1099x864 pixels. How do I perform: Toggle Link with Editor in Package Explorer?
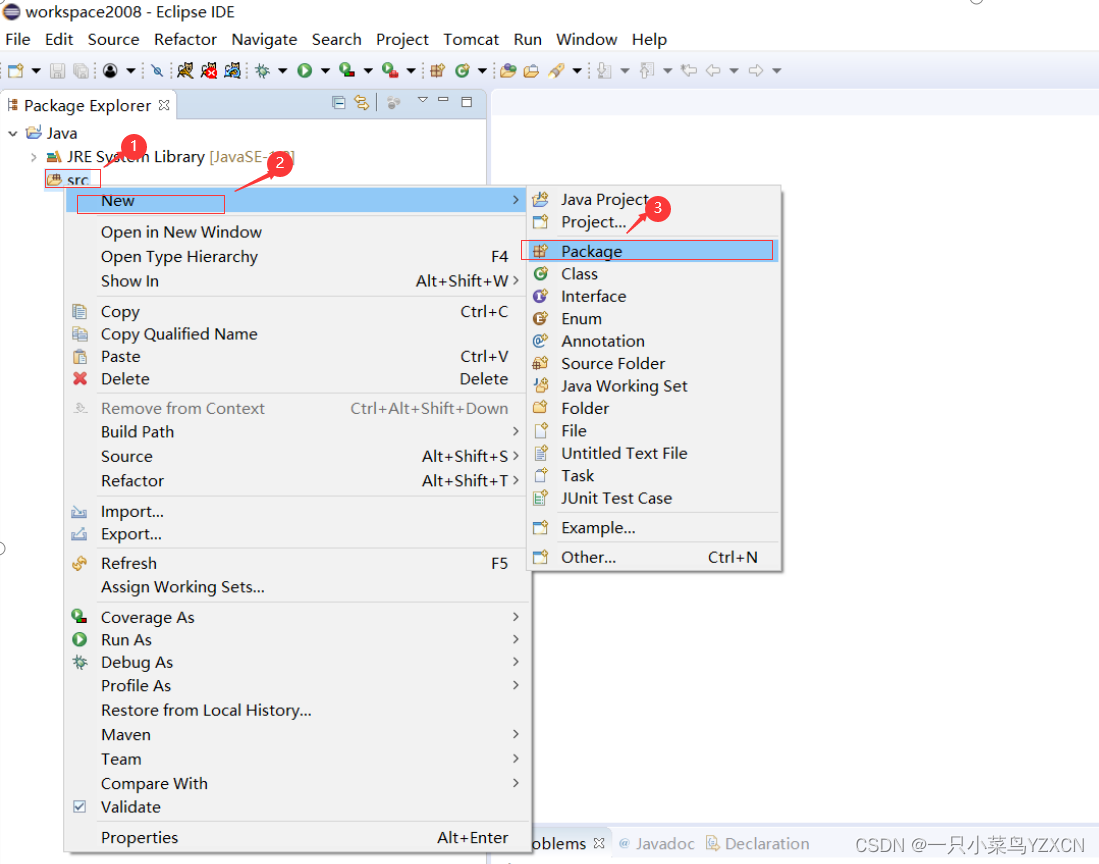click(x=362, y=103)
